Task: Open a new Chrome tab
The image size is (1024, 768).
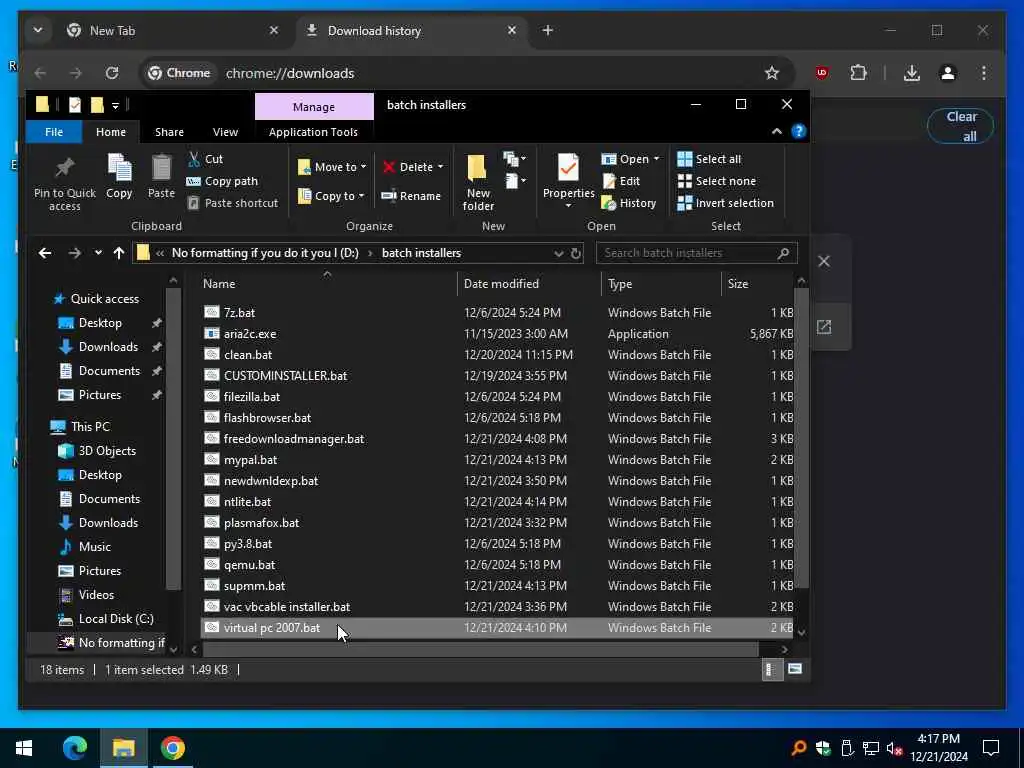Action: (x=547, y=31)
